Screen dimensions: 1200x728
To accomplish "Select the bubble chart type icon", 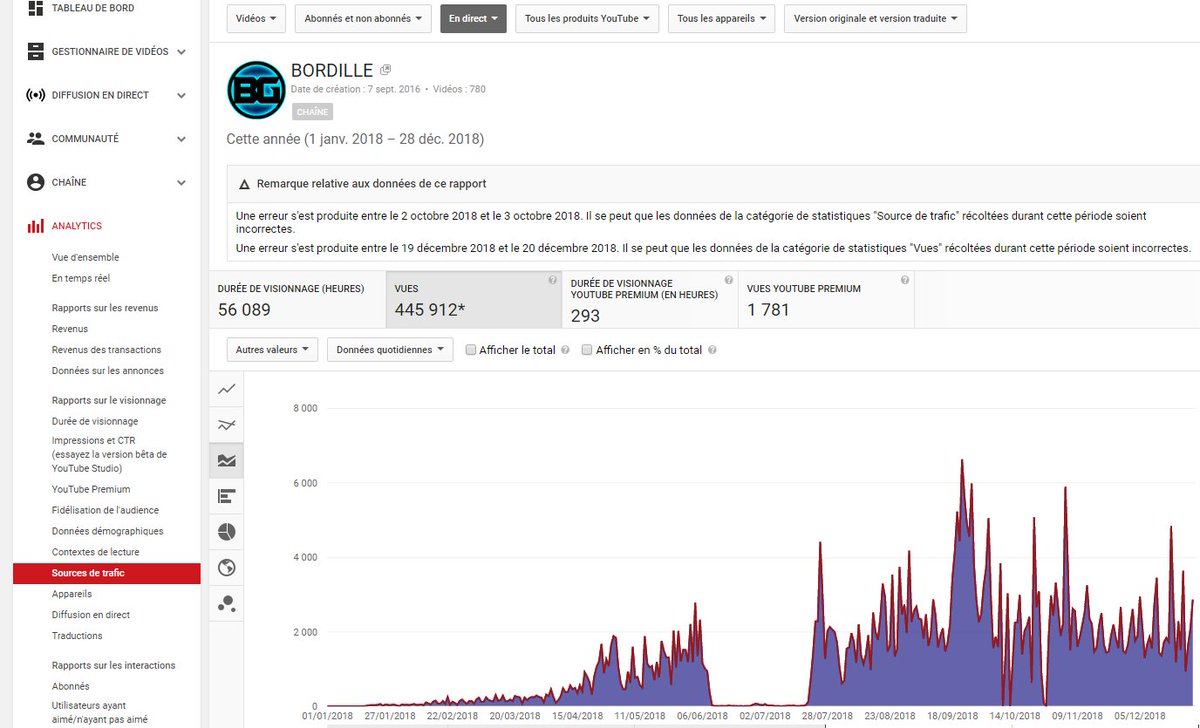I will [x=227, y=603].
